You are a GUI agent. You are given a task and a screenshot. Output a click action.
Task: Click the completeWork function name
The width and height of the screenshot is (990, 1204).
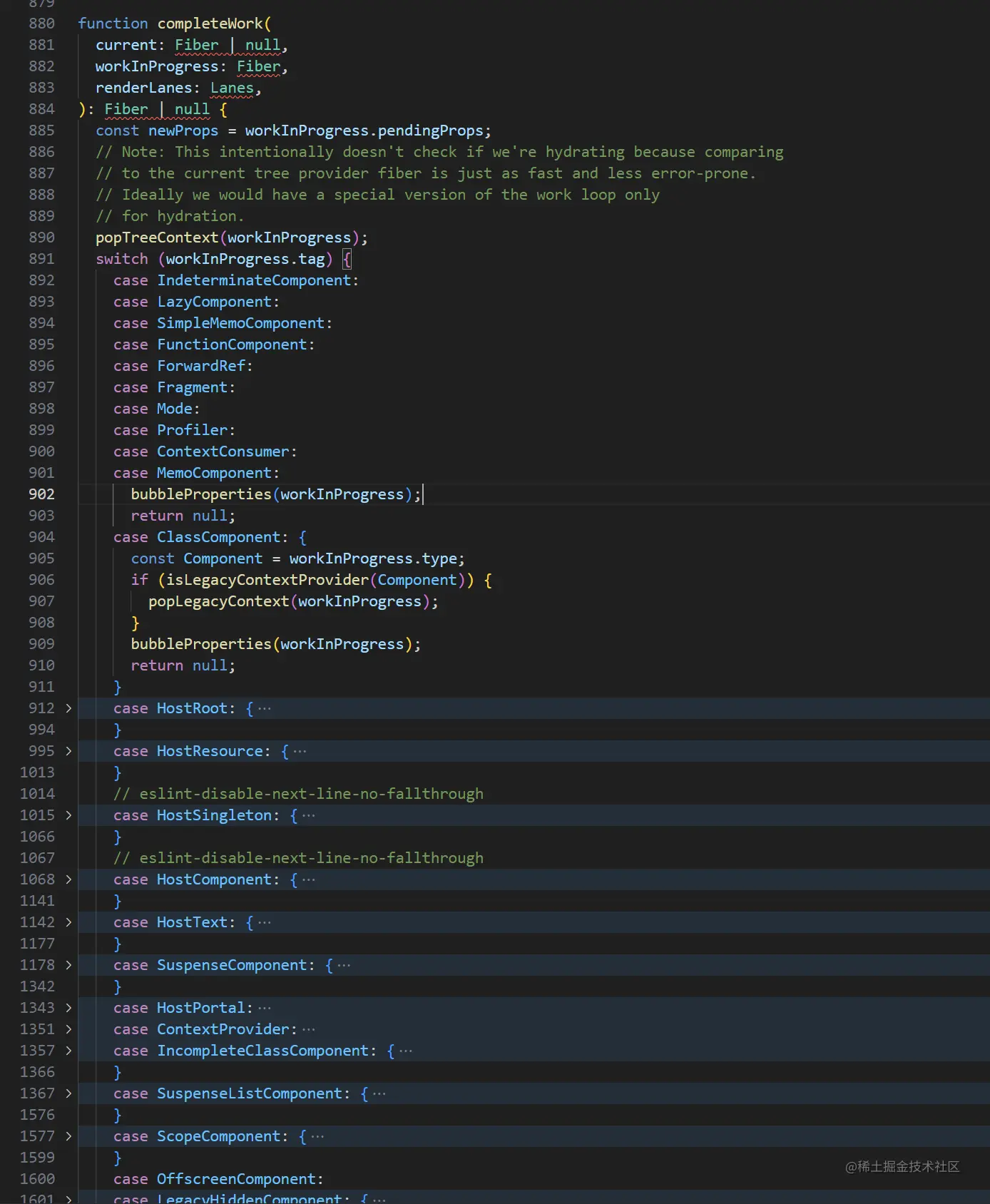210,24
